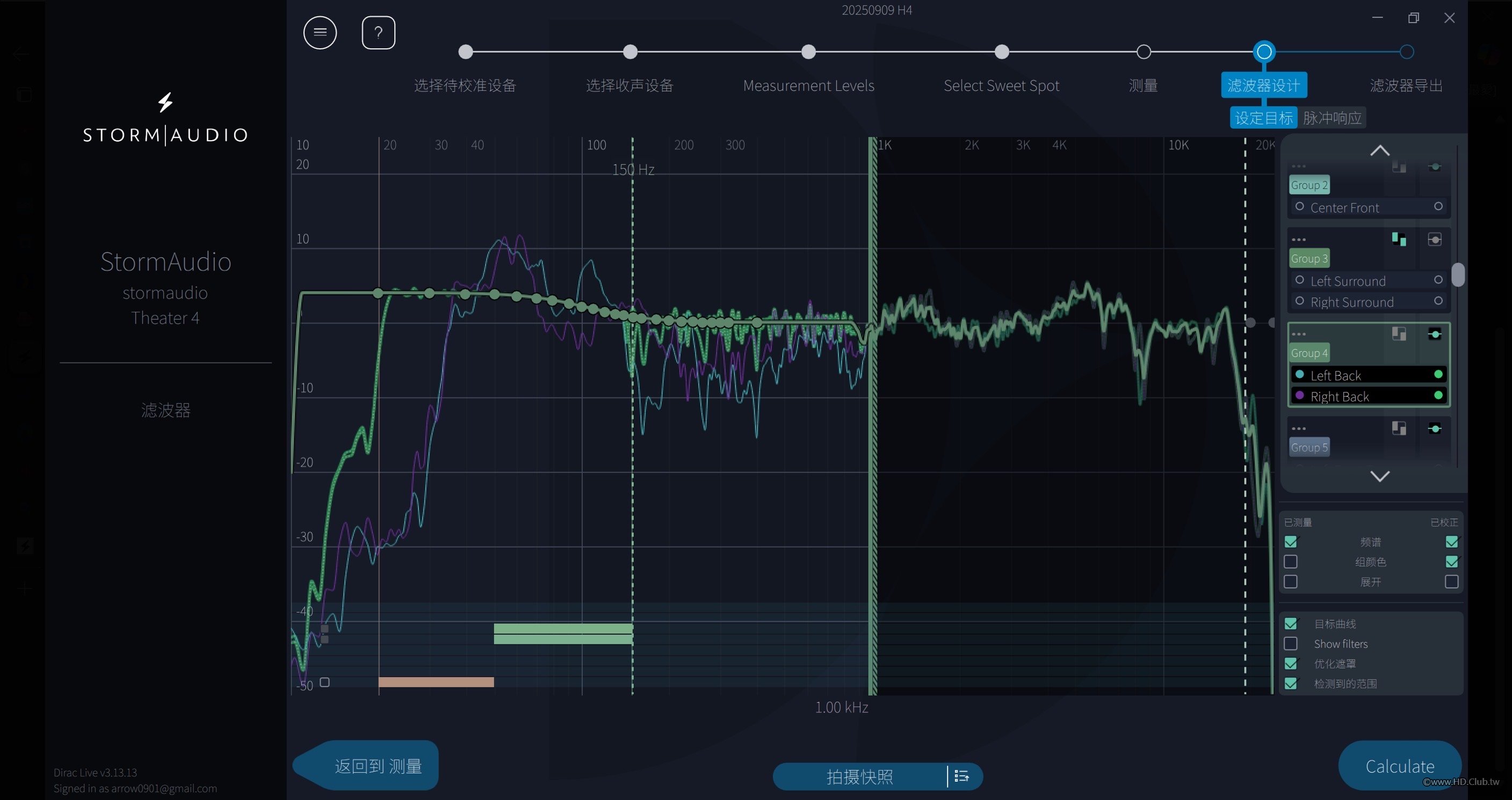This screenshot has height=800, width=1512.
Task: Click the 拍摄快照 snapshot button
Action: click(x=859, y=776)
